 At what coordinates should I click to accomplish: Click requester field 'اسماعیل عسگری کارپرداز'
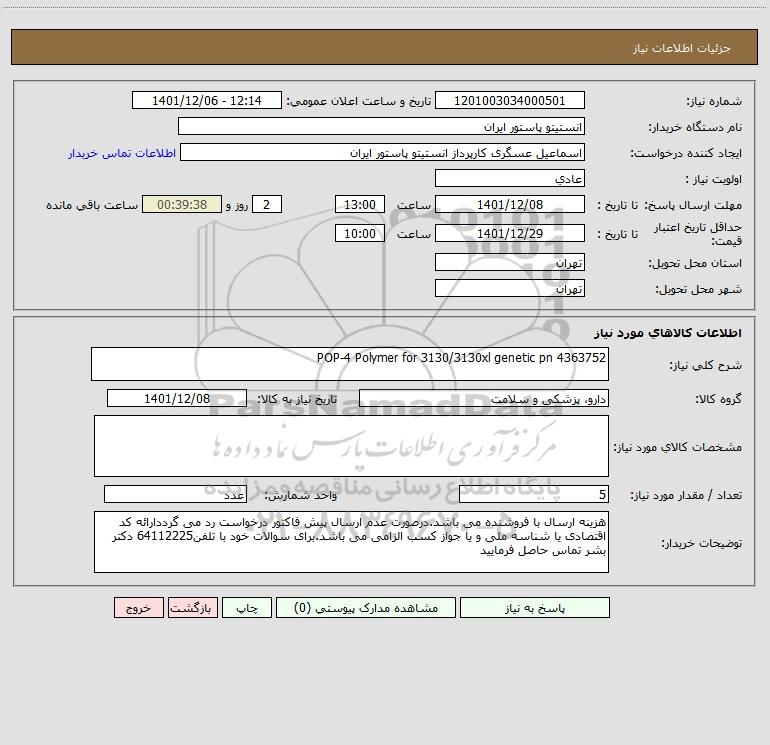coord(383,152)
